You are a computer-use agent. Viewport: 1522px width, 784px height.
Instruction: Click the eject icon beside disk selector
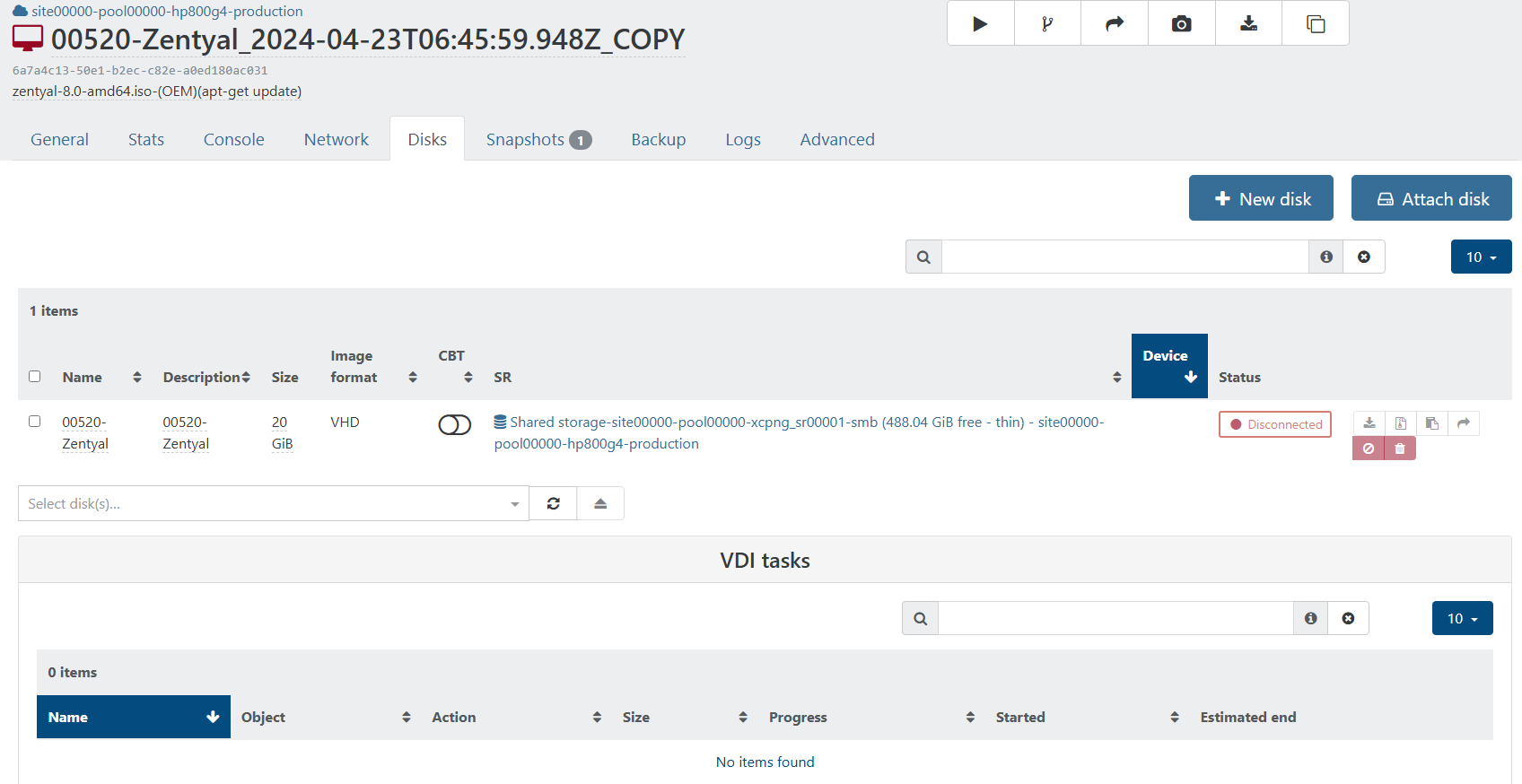600,504
